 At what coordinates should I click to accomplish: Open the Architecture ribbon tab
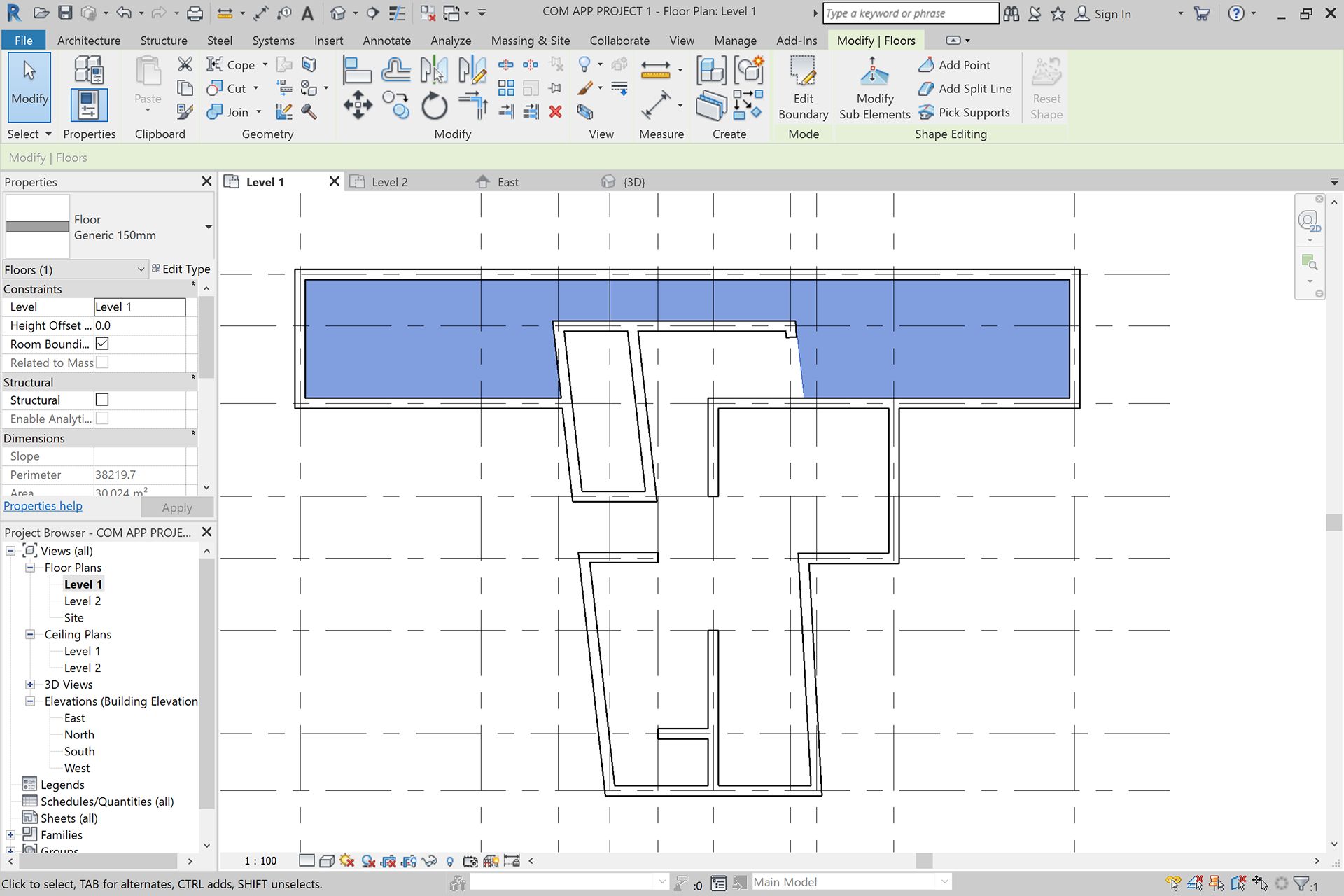tap(89, 41)
